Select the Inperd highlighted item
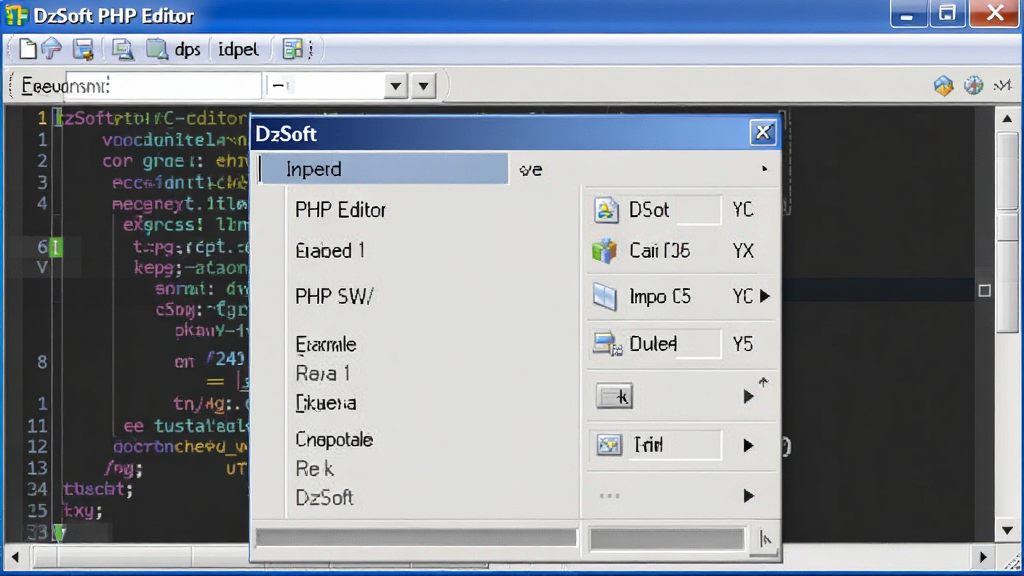This screenshot has height=576, width=1024. pyautogui.click(x=383, y=169)
